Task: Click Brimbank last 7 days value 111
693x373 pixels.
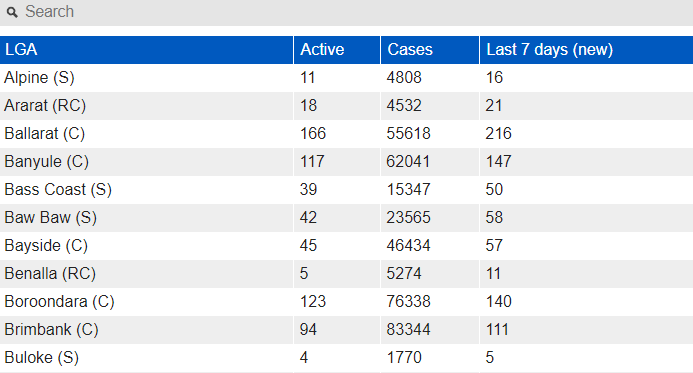Action: [x=497, y=330]
